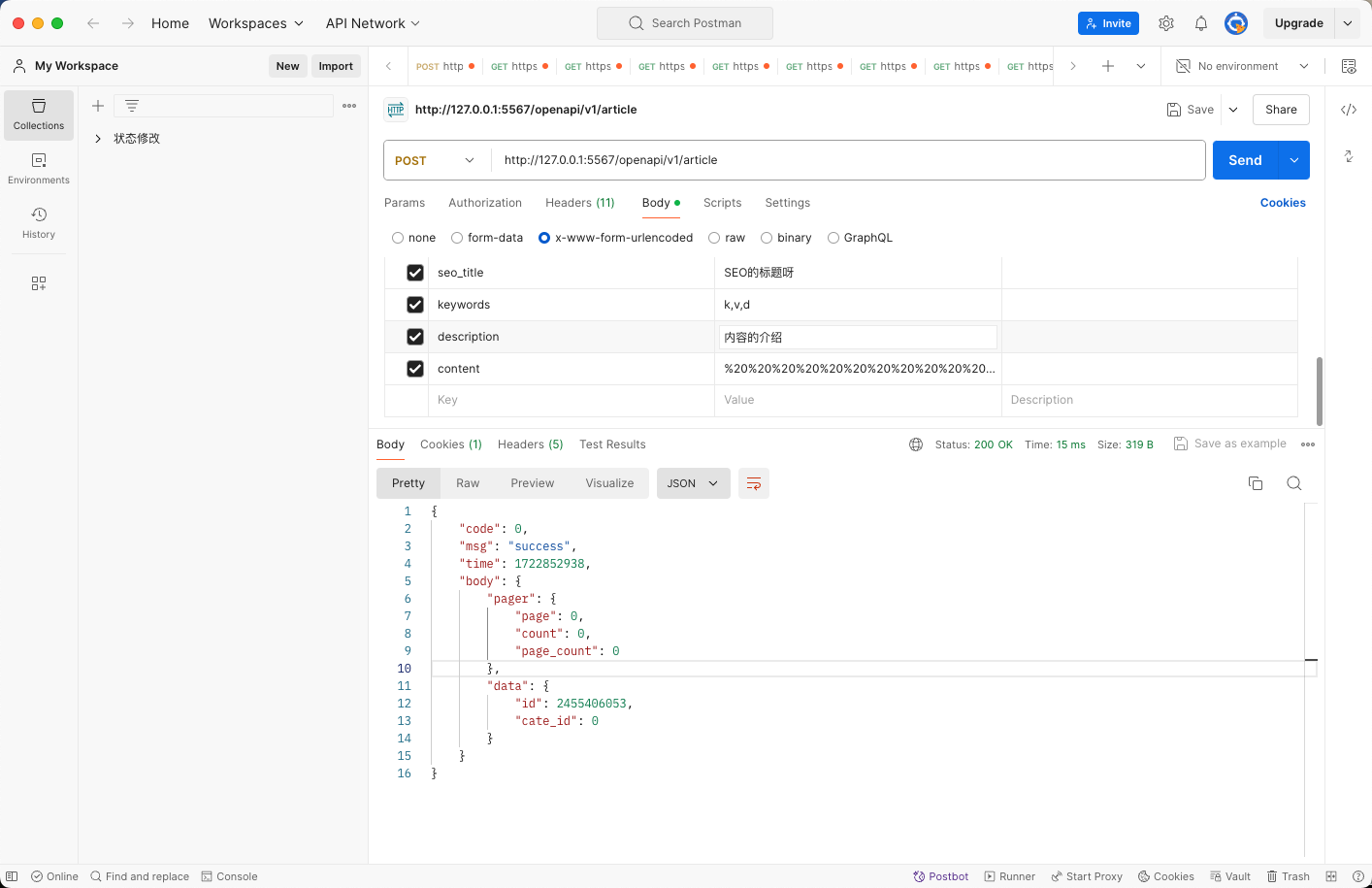Open the Trash from the status bar
Screen dimensions: 1372x888
1288,876
